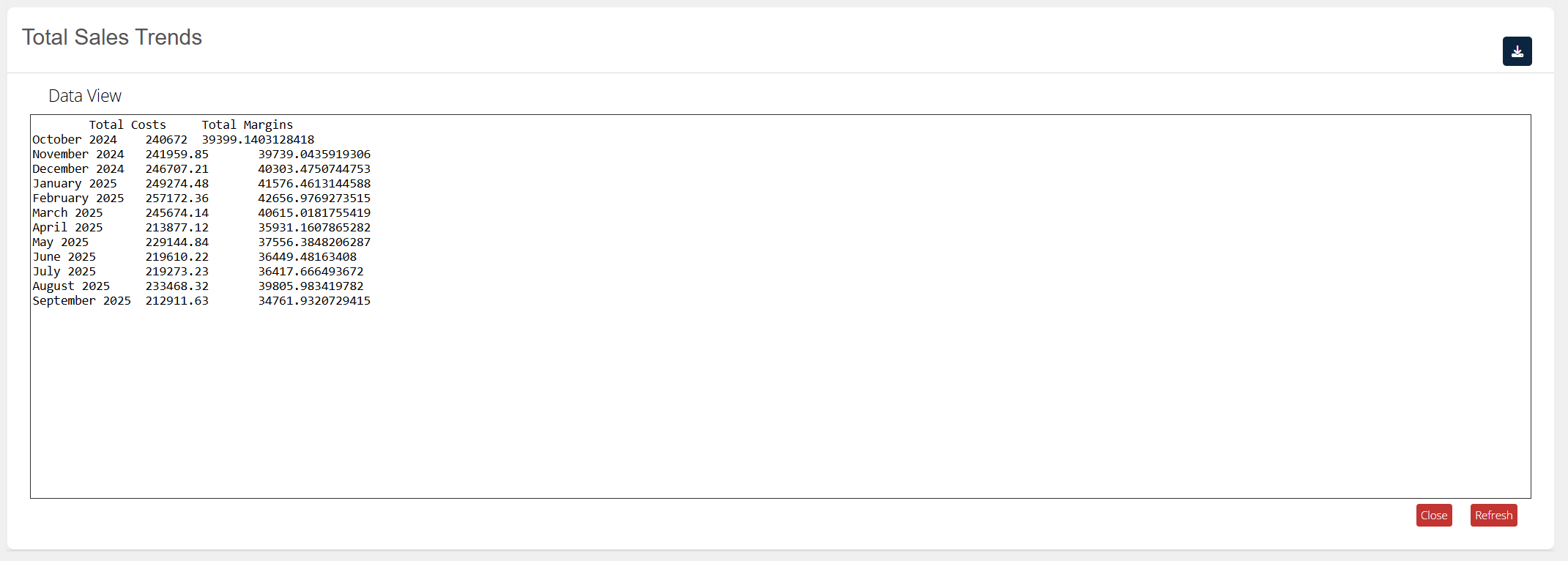Place cursor on the October 2024 row label

(75, 140)
